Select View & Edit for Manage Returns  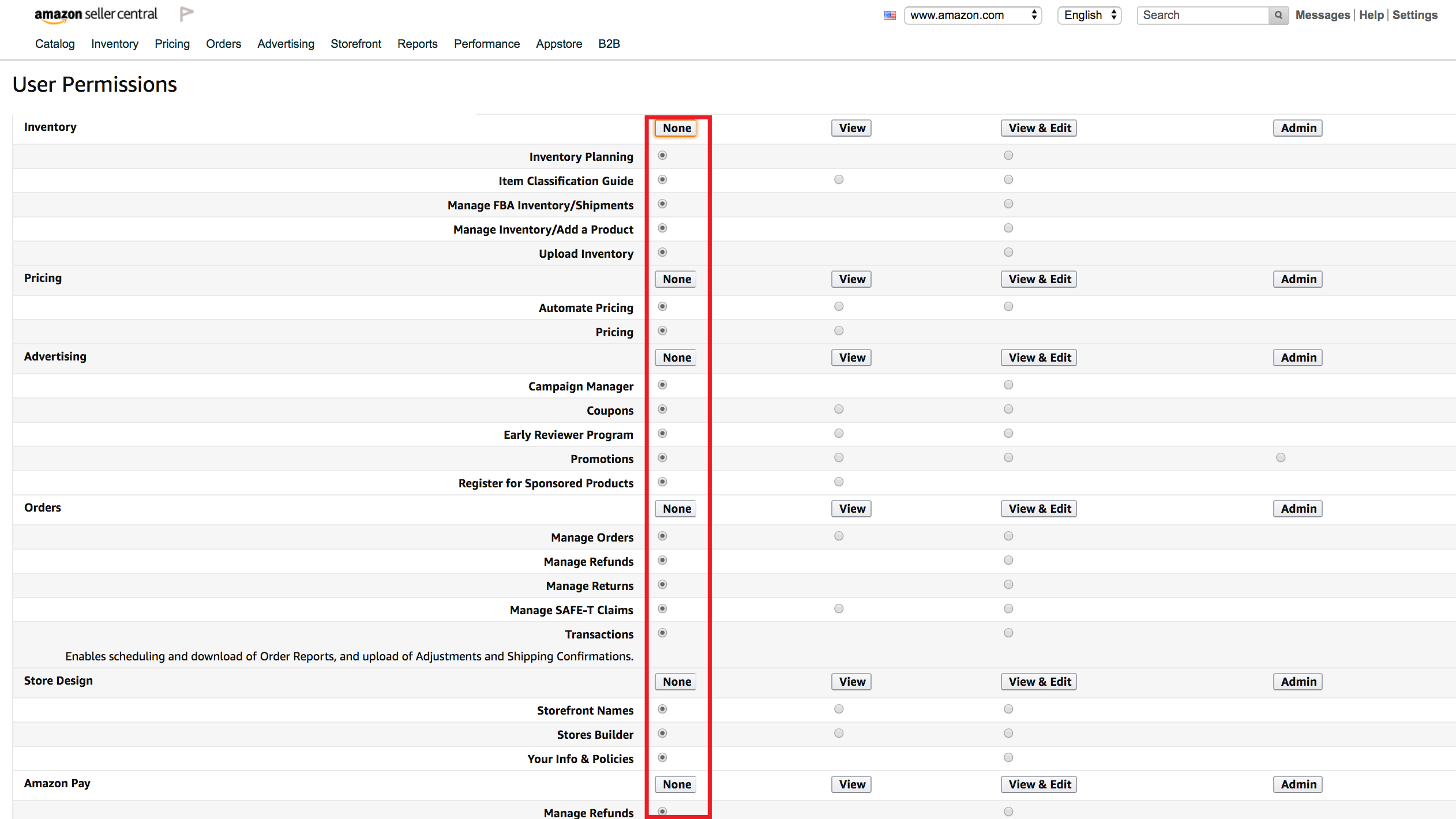[x=1008, y=584]
